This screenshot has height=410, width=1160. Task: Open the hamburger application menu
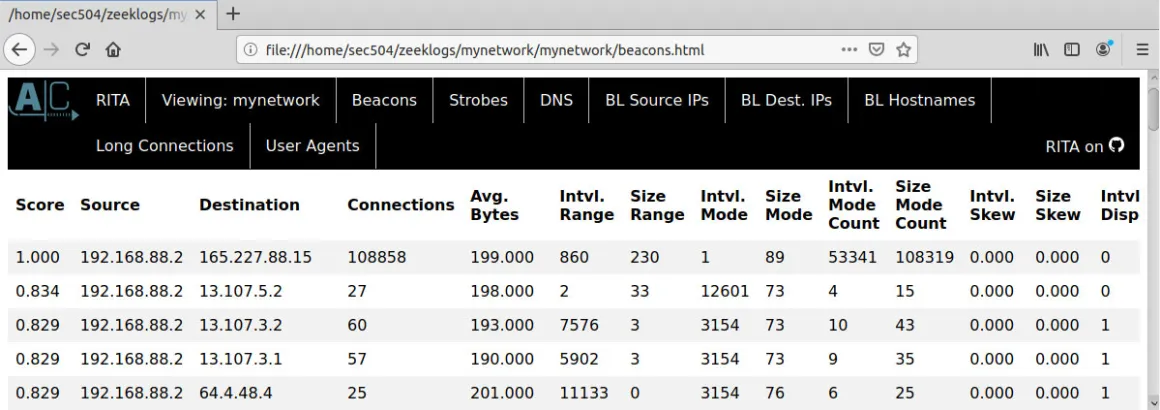(x=1142, y=50)
